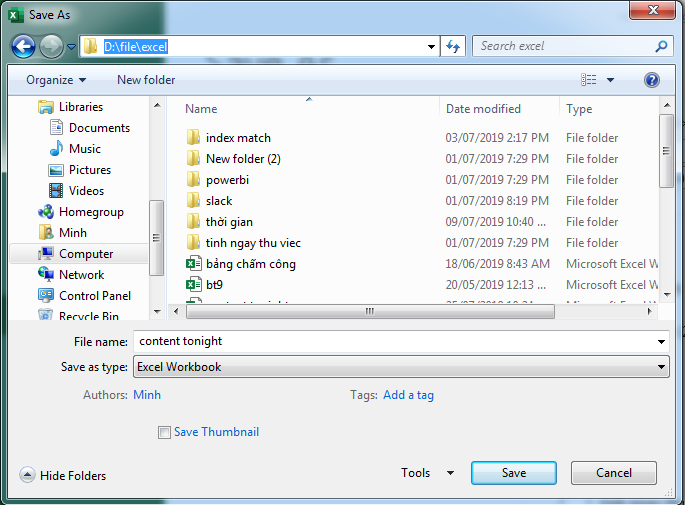The image size is (685, 505).
Task: Open the view options dropdown arrow
Action: [610, 80]
